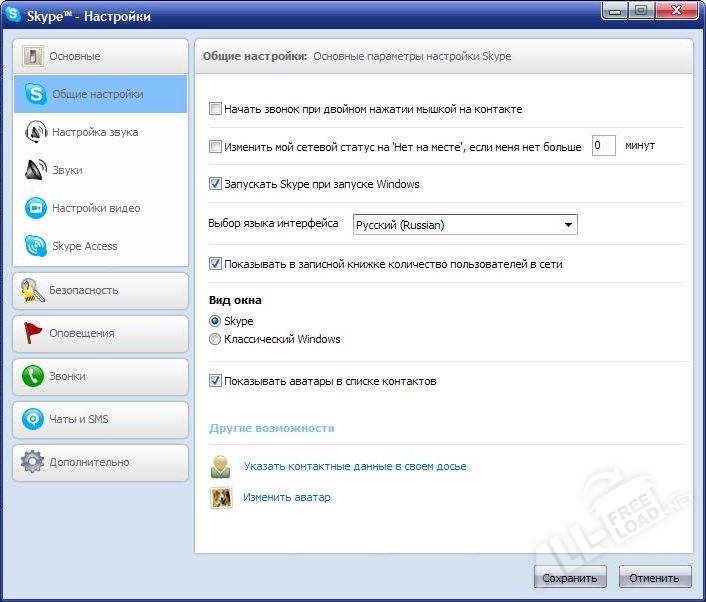Click the Skype Access Wi-Fi icon
706x602 pixels.
[x=36, y=246]
